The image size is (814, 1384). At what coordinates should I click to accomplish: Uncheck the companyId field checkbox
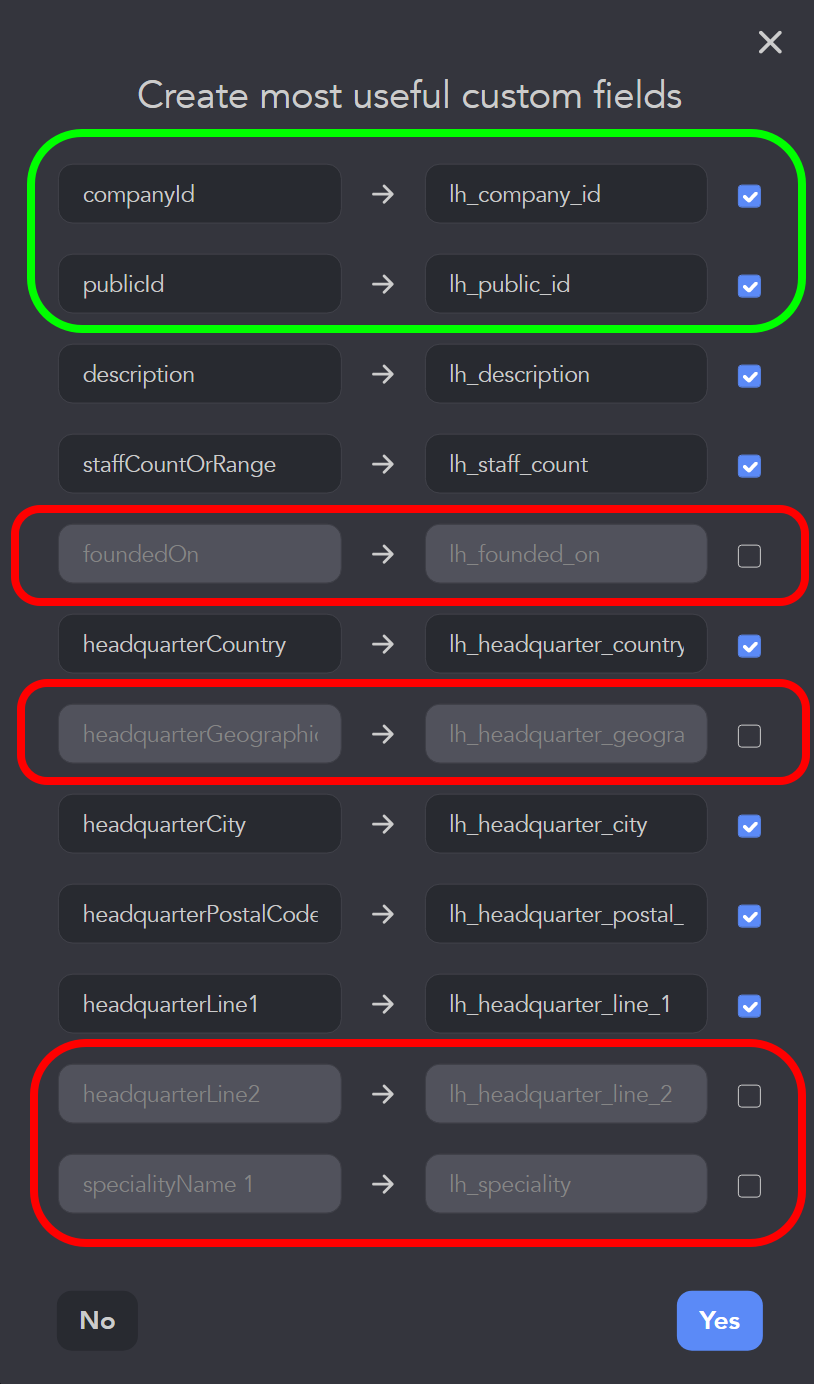(749, 196)
